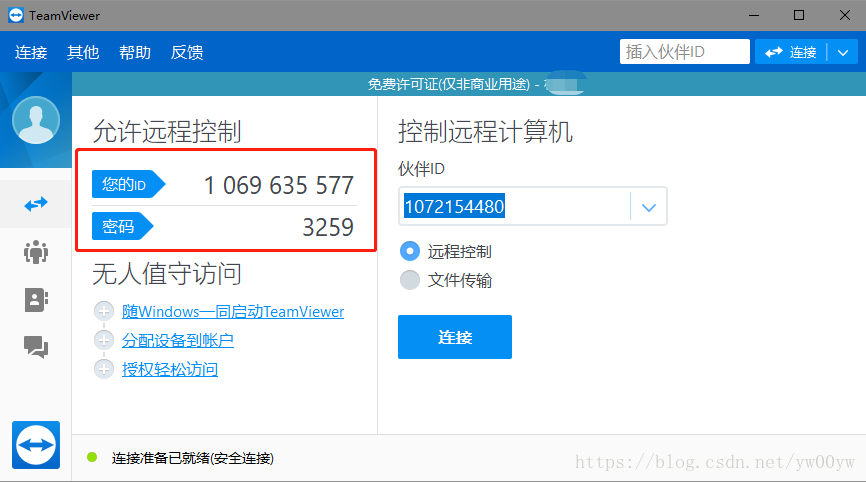
Task: Click plus icon beside 随Windows一同启动TeamViewer
Action: pyautogui.click(x=104, y=311)
